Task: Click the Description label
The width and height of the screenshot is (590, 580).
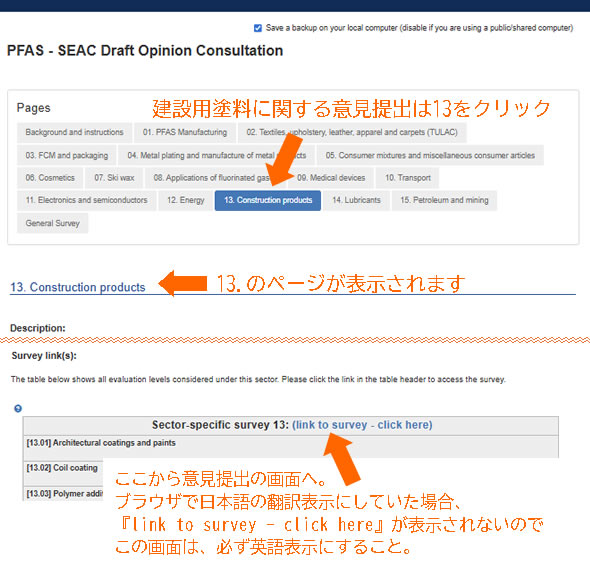Action: coord(38,328)
